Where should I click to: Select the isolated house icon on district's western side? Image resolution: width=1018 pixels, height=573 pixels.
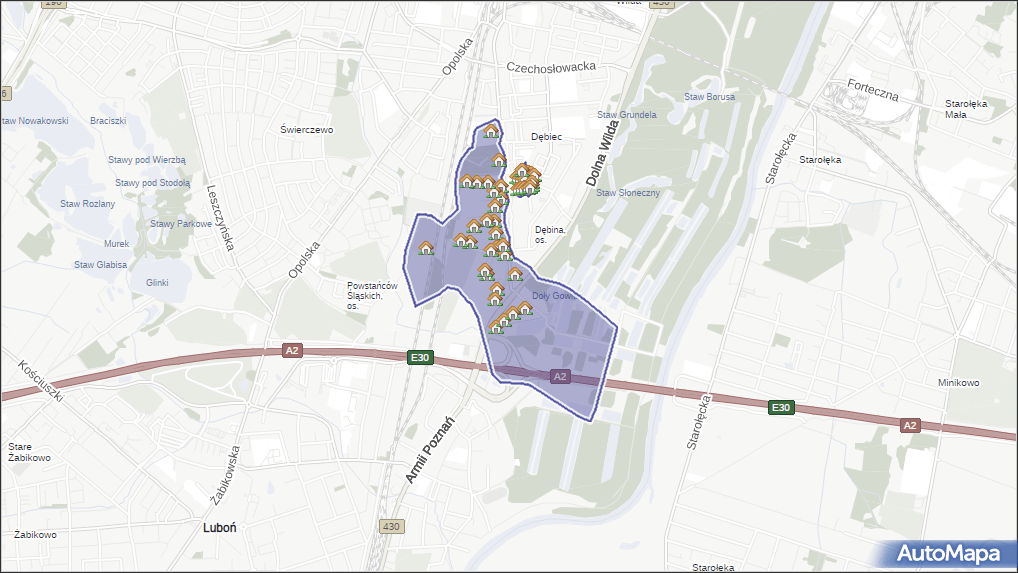click(x=426, y=248)
